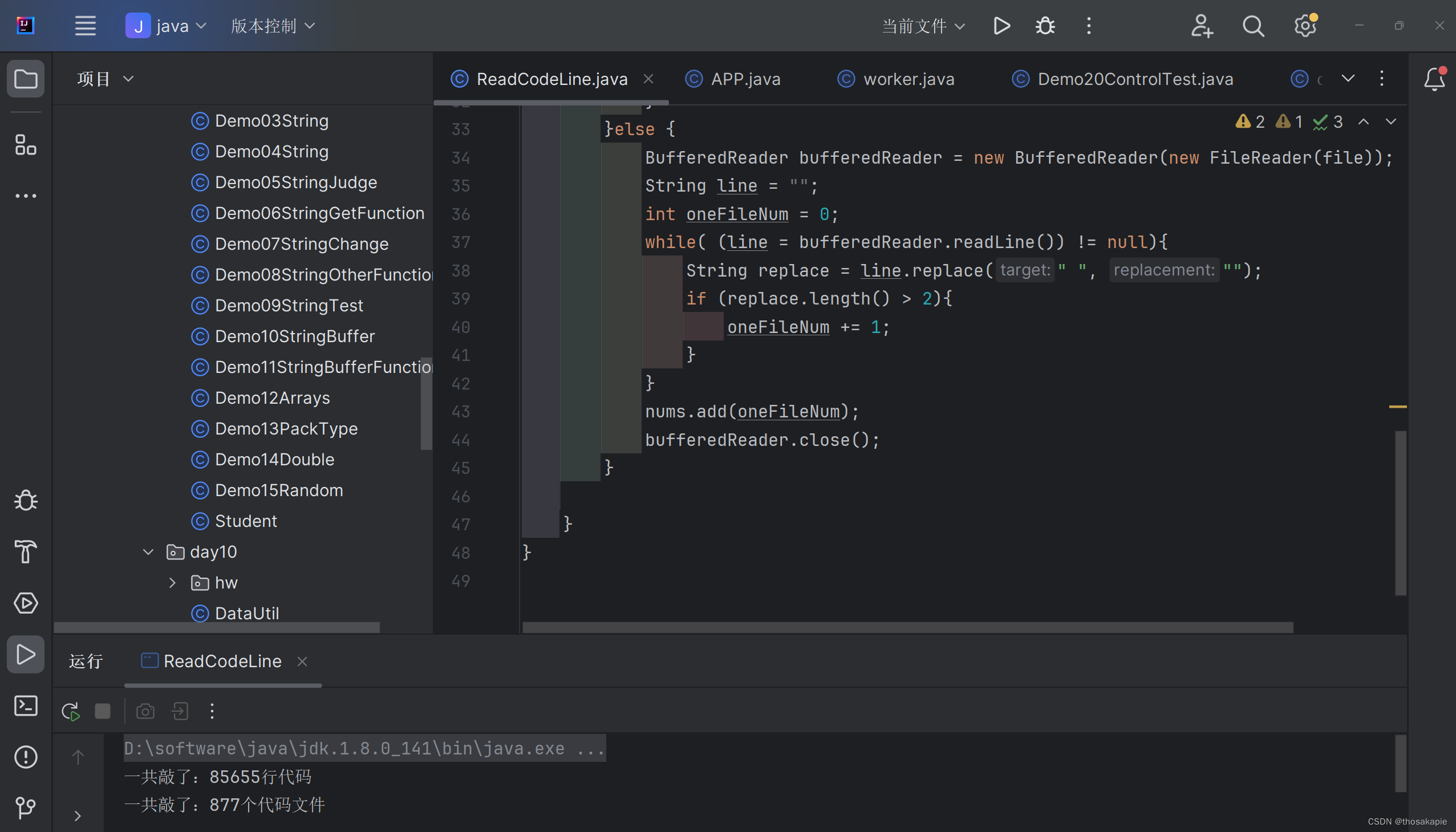The height and width of the screenshot is (832, 1456).
Task: Select Student class in tree
Action: point(234,521)
